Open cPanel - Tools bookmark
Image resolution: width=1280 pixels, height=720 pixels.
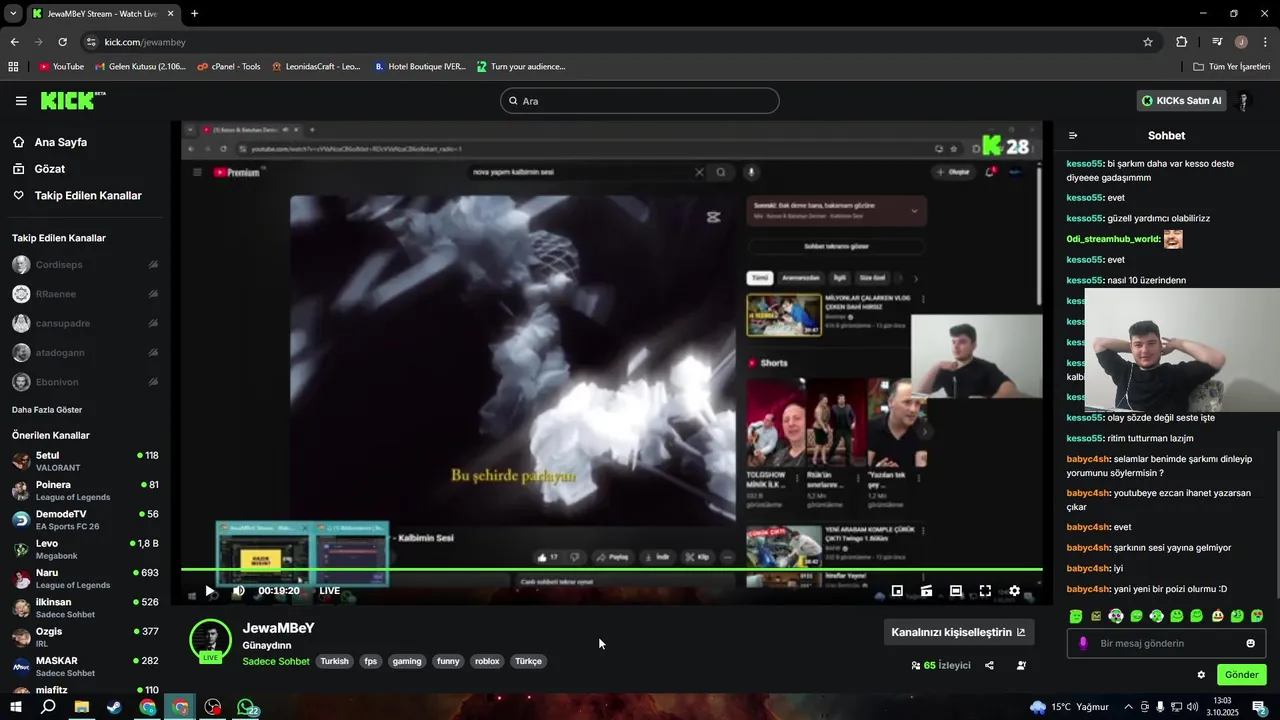click(x=229, y=67)
